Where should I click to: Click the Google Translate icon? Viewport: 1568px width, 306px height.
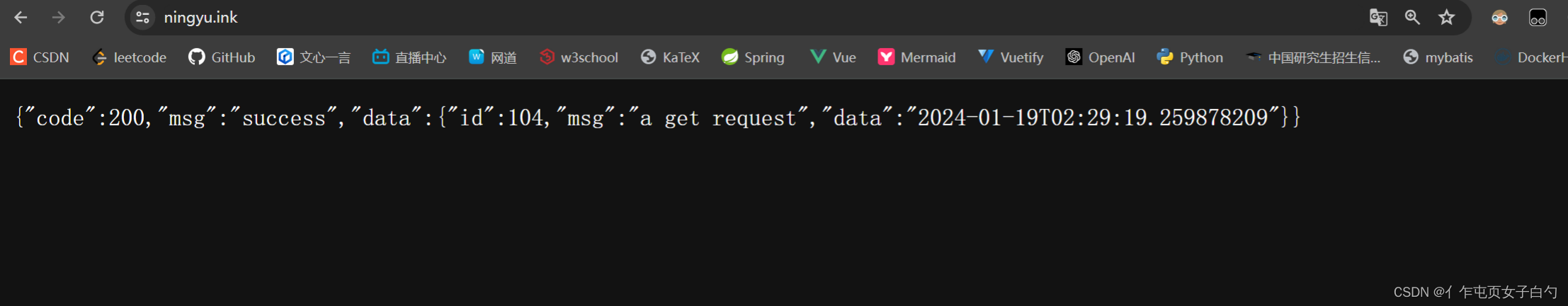pos(1378,17)
